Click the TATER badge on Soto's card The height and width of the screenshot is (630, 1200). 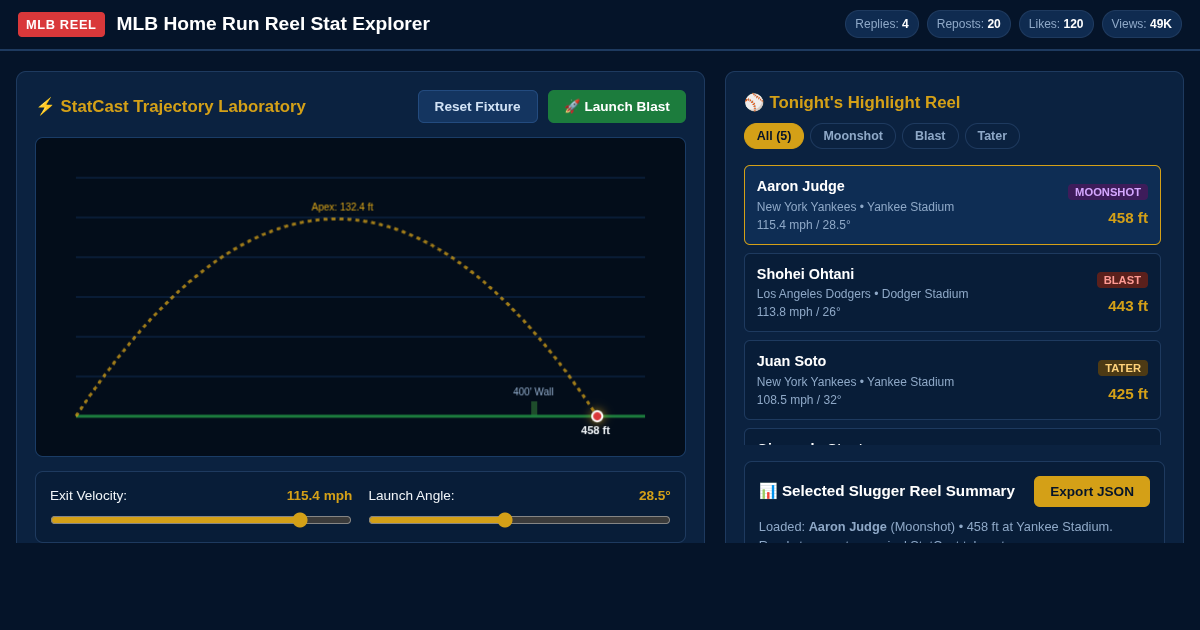1123,368
